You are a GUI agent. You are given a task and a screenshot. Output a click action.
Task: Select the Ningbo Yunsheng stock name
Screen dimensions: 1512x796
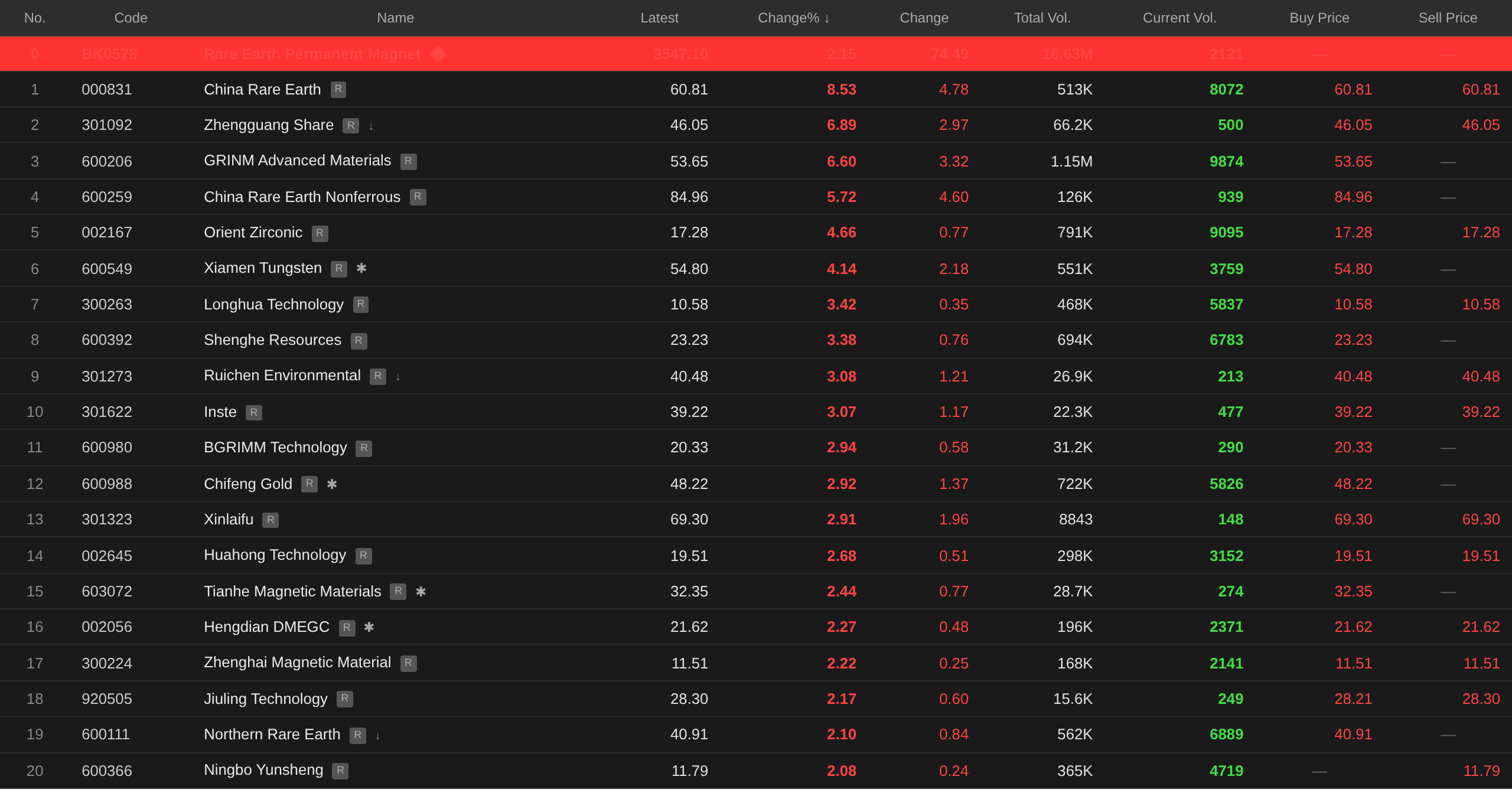pyautogui.click(x=263, y=770)
